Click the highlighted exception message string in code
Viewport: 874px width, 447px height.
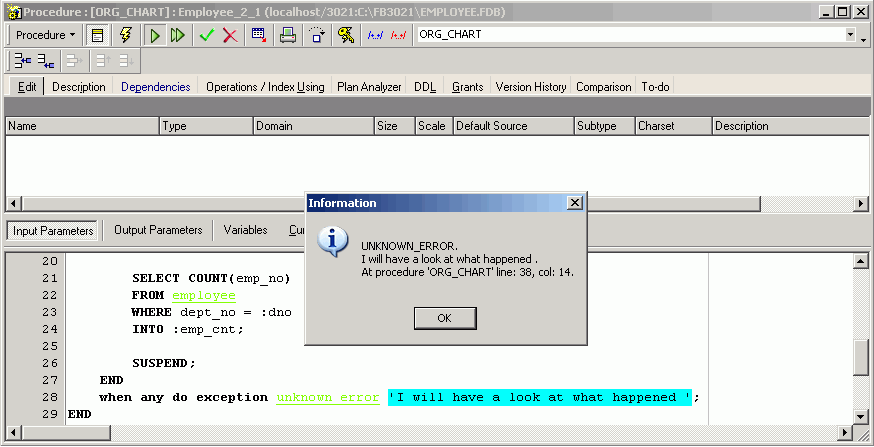[540, 397]
